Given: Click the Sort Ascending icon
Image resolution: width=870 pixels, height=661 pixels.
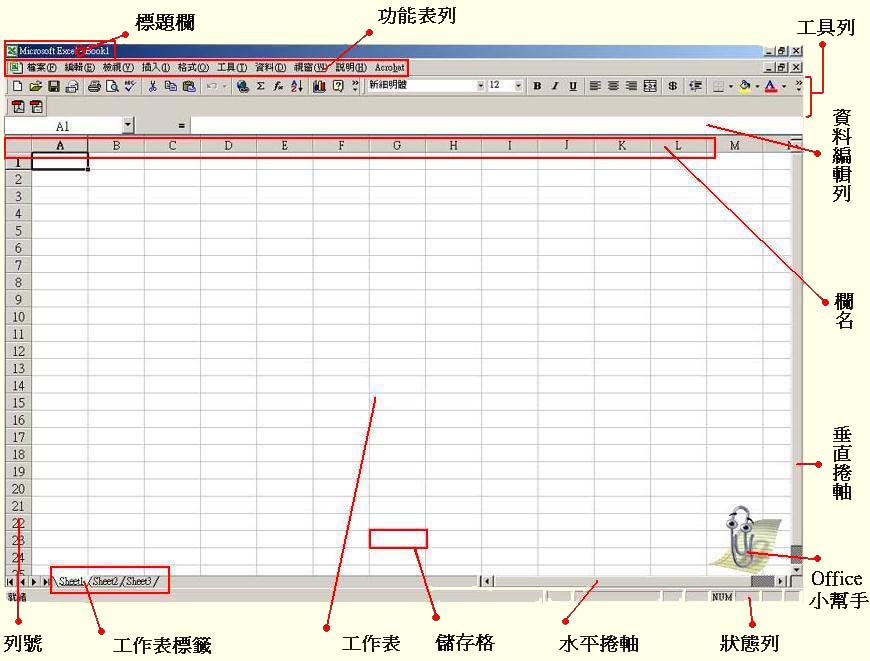Looking at the screenshot, I should [297, 87].
